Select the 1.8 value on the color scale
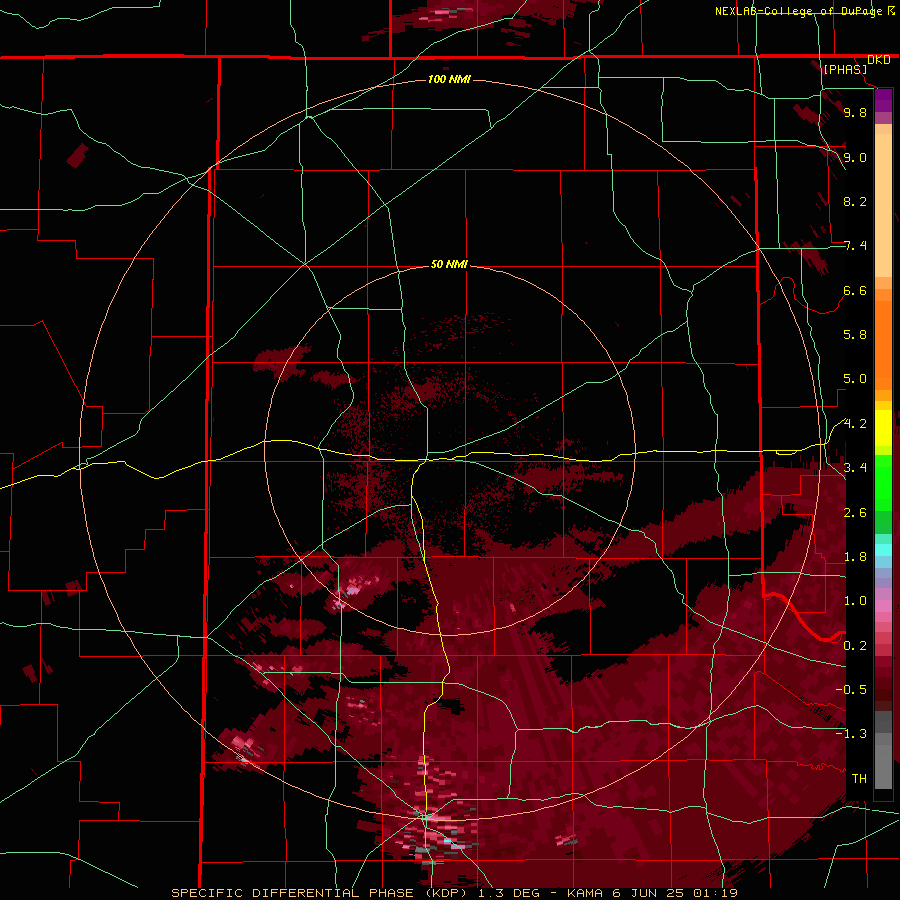Screen dimensions: 900x900 pyautogui.click(x=855, y=557)
